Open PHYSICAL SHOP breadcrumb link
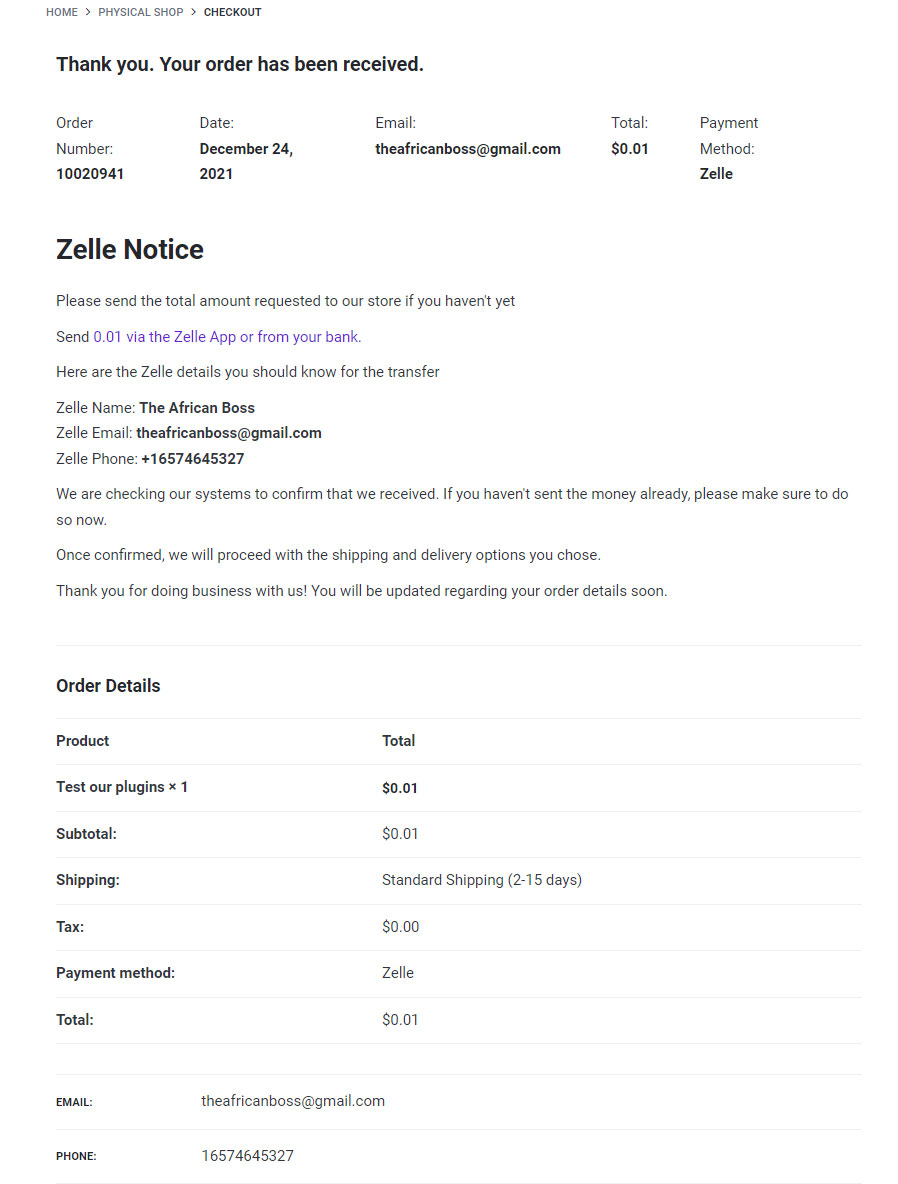The width and height of the screenshot is (898, 1184). (140, 12)
